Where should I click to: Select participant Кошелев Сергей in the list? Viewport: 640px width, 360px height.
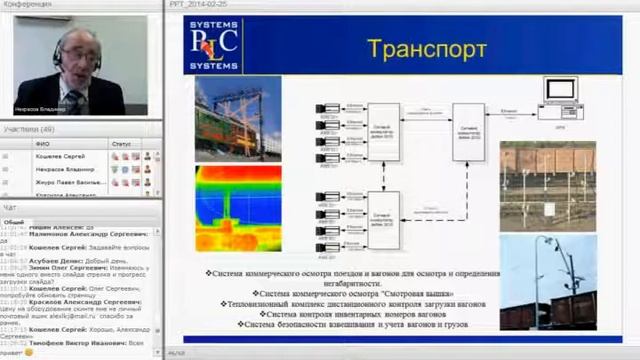(60, 156)
